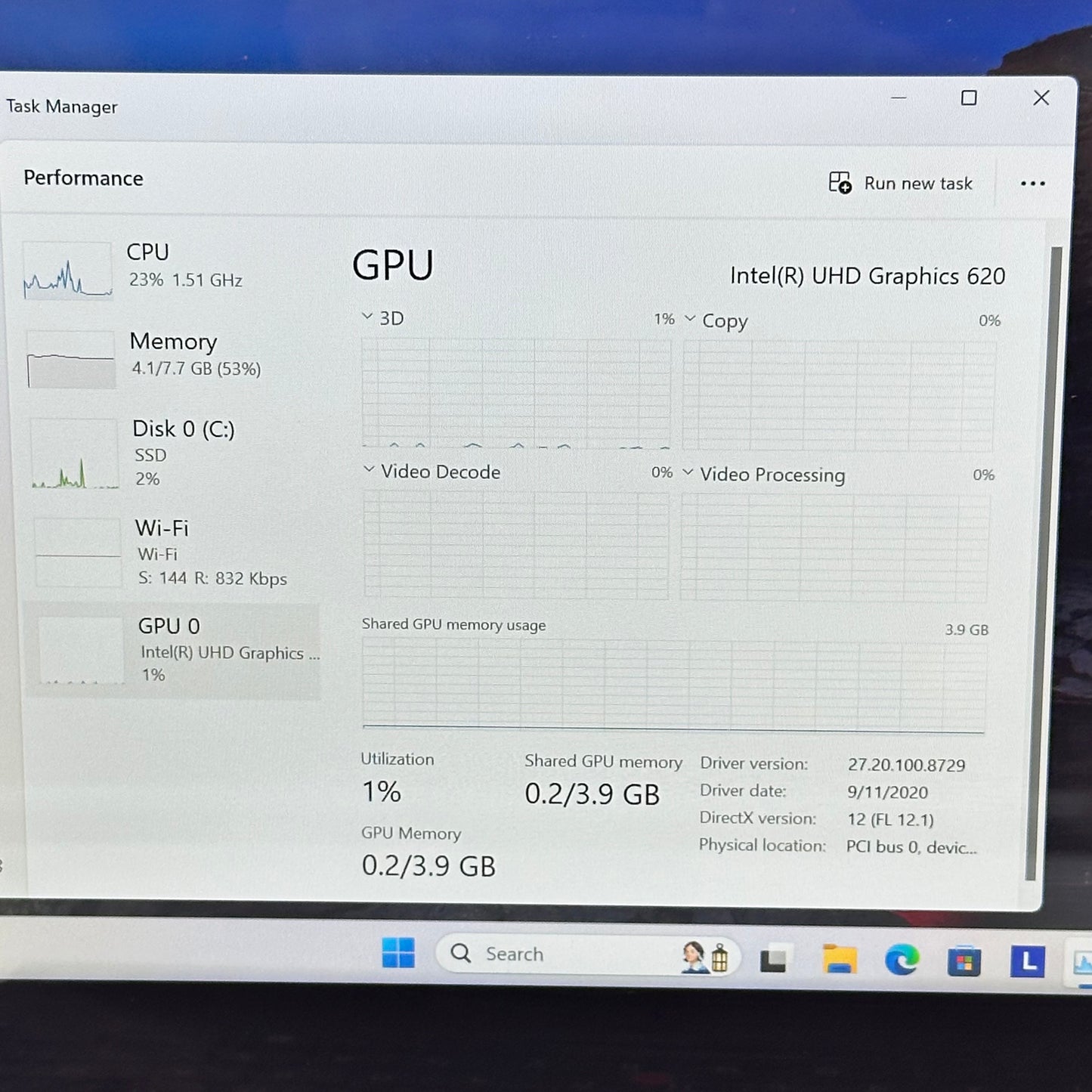Open the blue L app on taskbar

tap(1028, 962)
